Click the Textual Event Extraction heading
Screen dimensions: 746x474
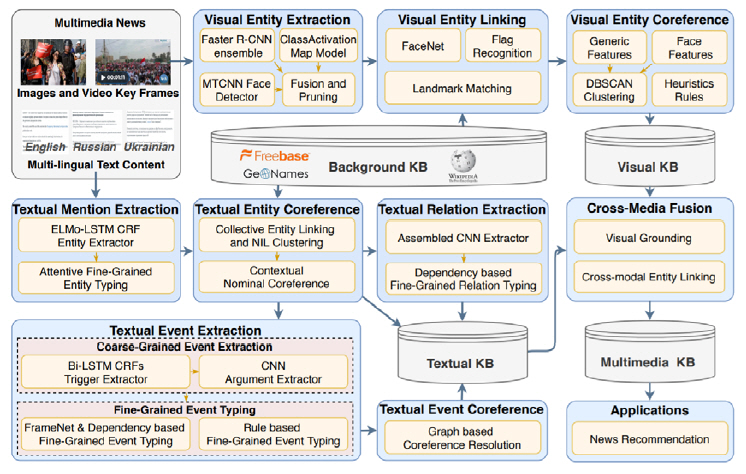point(182,329)
